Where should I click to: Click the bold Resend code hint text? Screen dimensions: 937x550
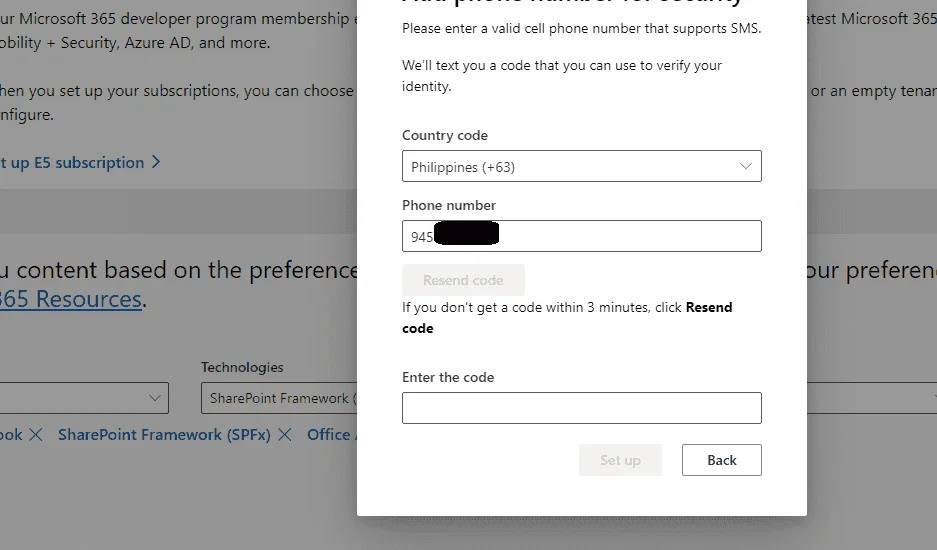567,317
